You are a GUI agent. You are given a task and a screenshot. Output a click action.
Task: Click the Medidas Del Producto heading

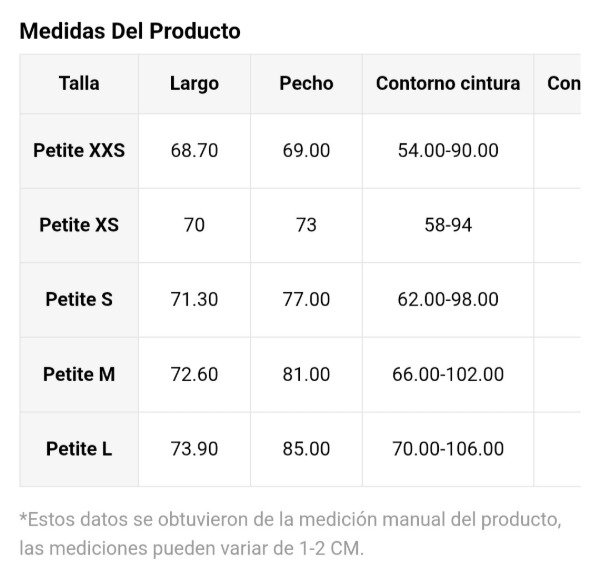[x=130, y=31]
